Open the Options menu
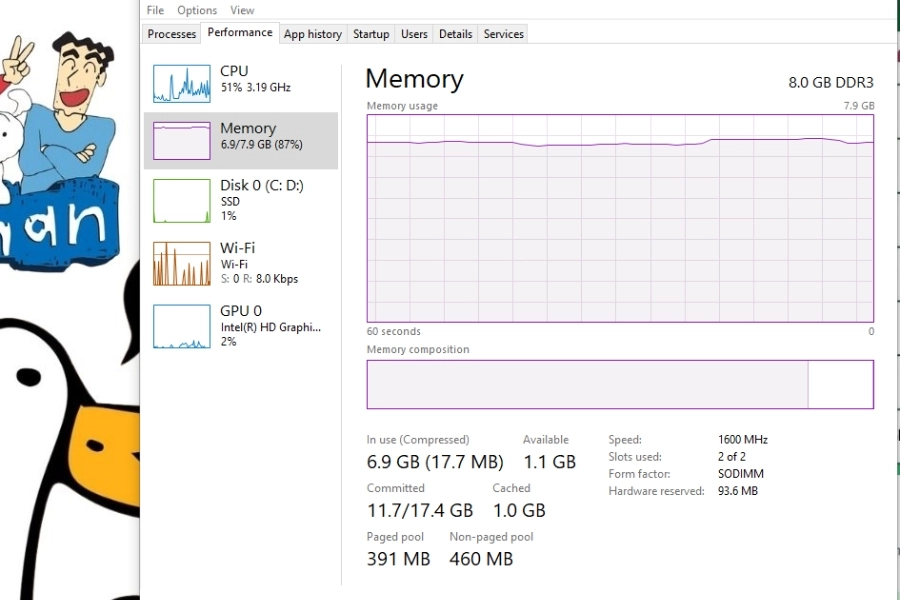 click(x=197, y=10)
